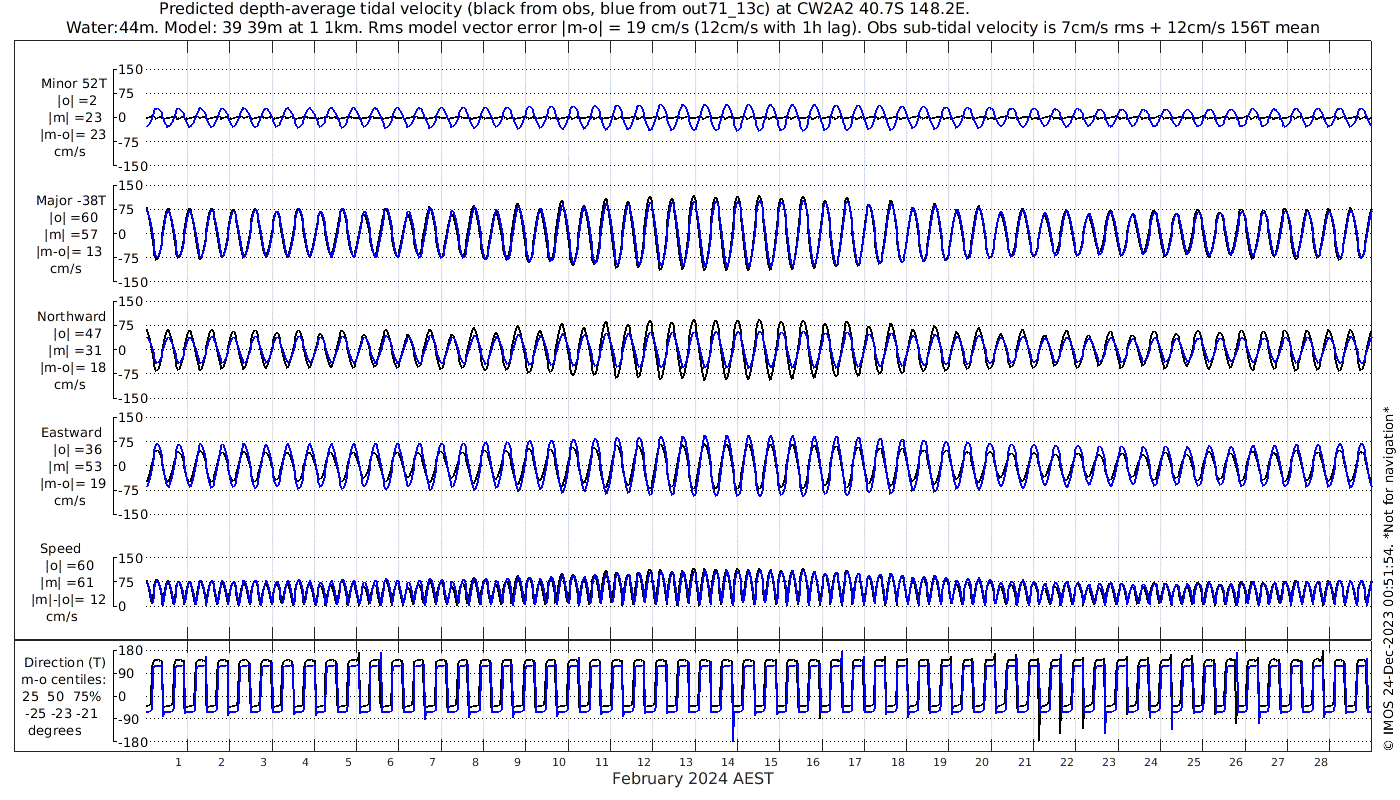
Task: Click the "|m| =31" value
Action: pos(76,351)
